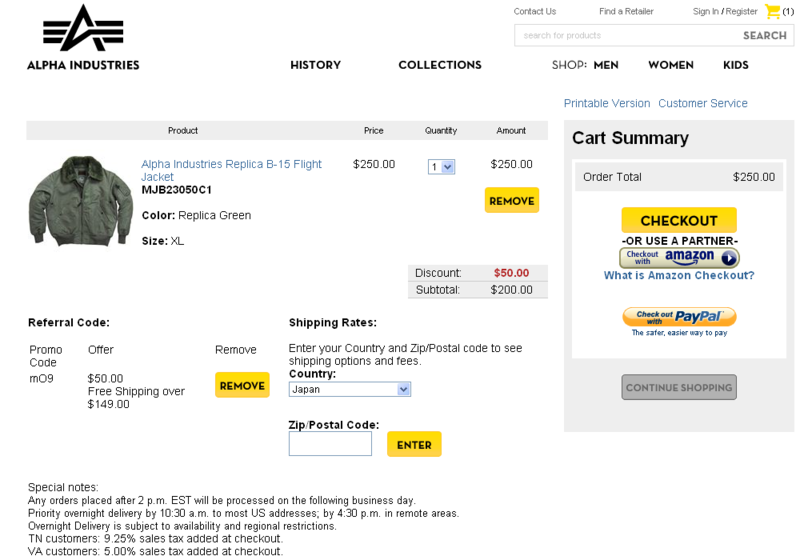Click the $200.00 subtotal value
800x560 pixels.
(511, 290)
